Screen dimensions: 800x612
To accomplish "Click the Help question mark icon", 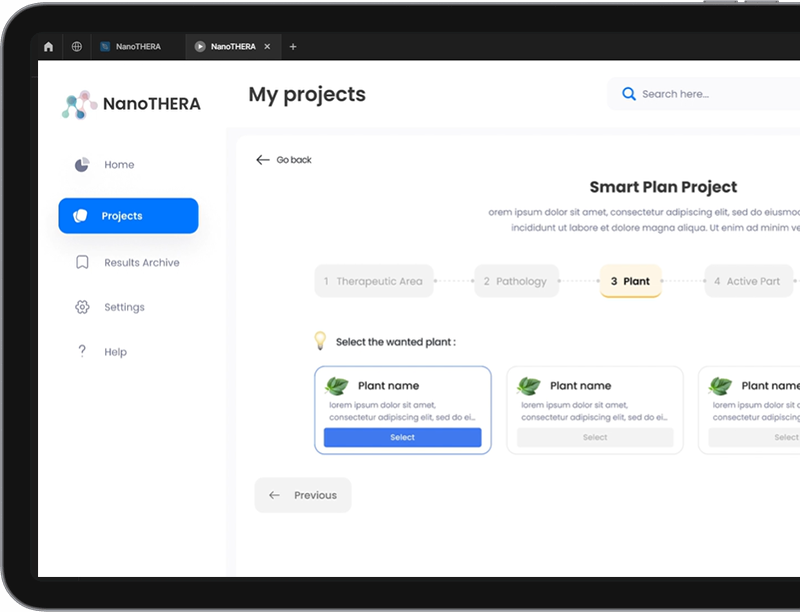I will (82, 352).
